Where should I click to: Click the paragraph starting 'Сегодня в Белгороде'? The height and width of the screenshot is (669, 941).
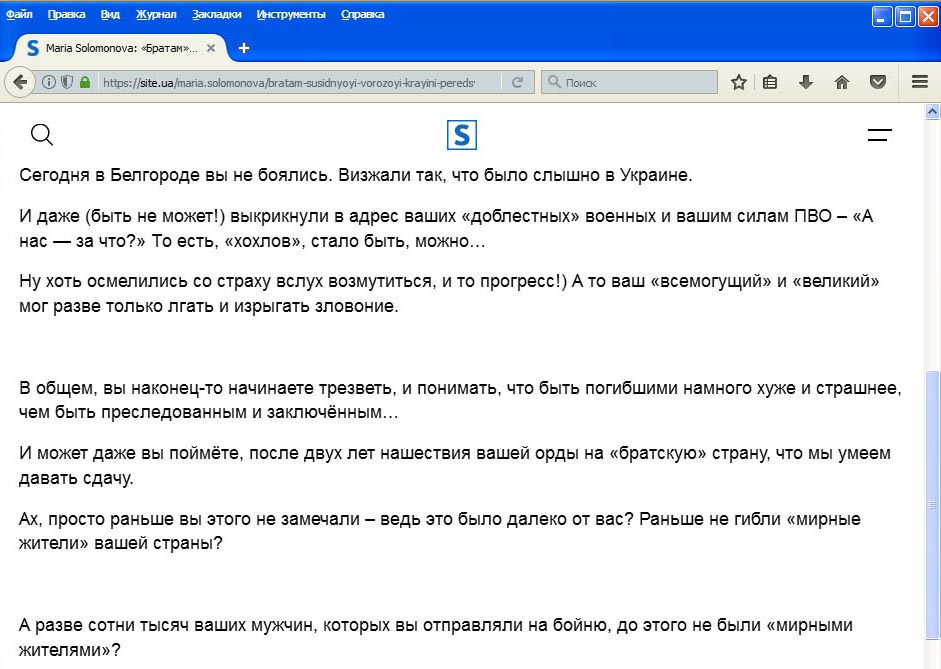tap(356, 175)
